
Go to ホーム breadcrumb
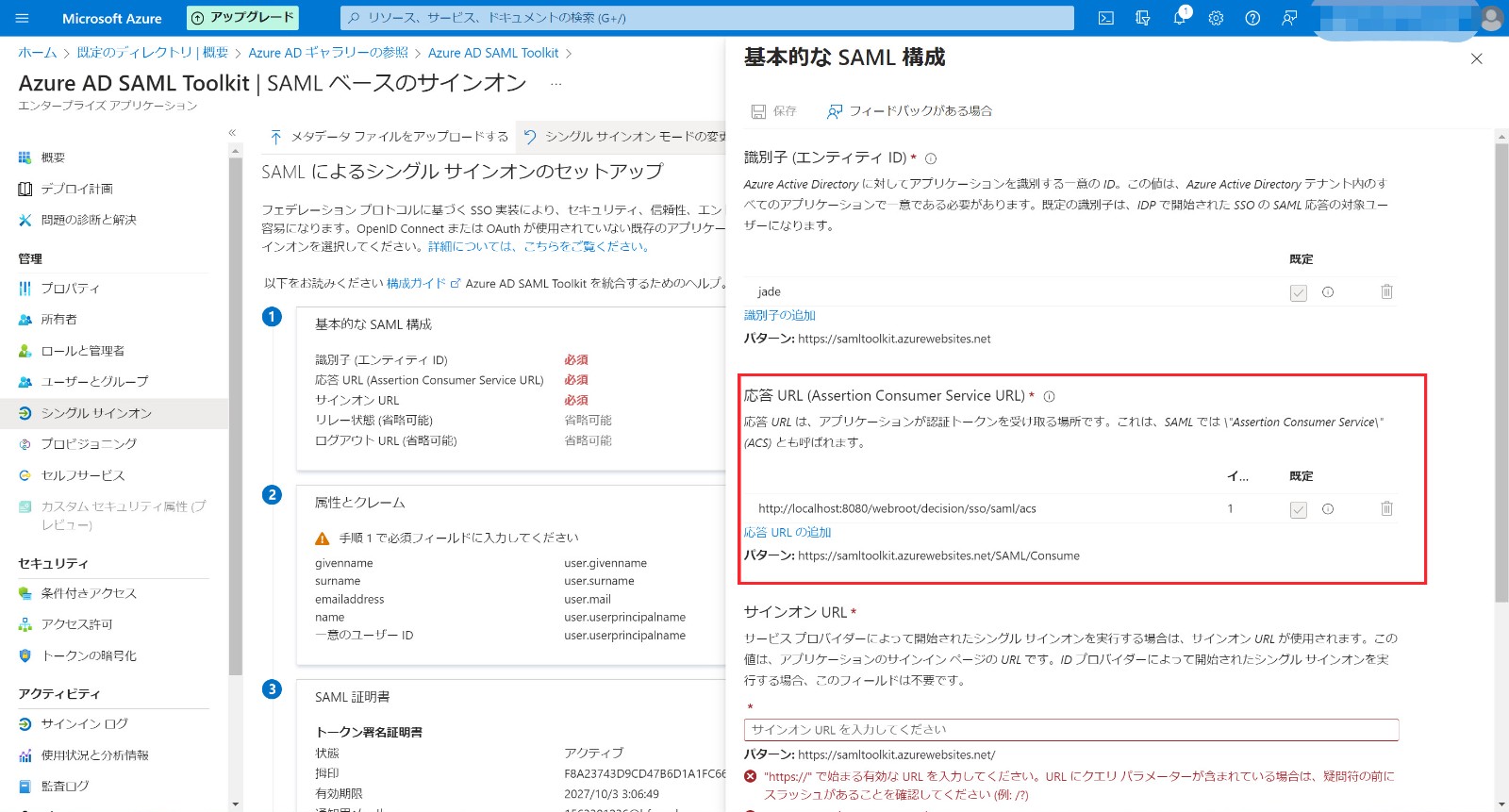pos(38,53)
